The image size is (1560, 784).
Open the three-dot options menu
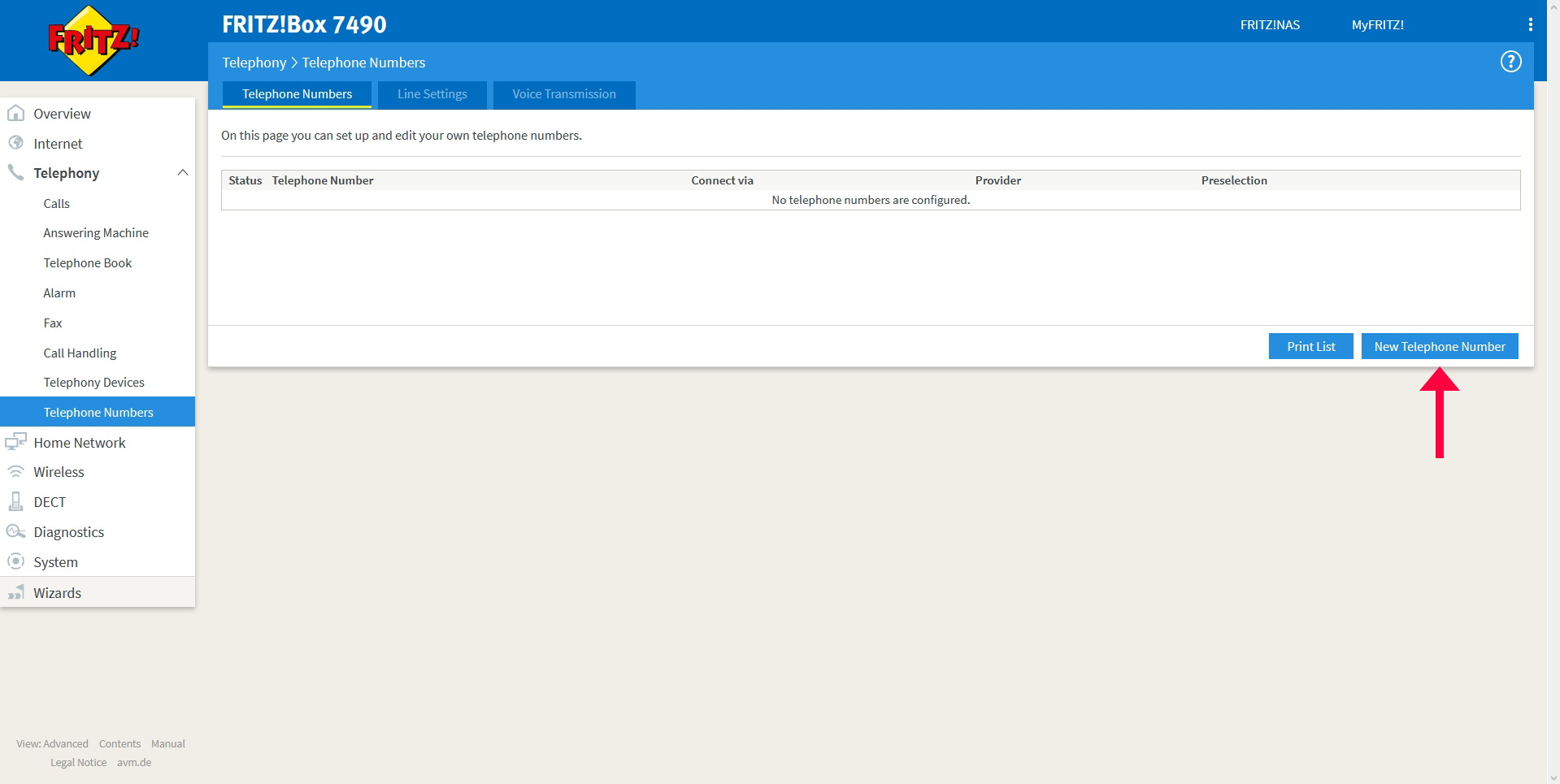pos(1531,24)
